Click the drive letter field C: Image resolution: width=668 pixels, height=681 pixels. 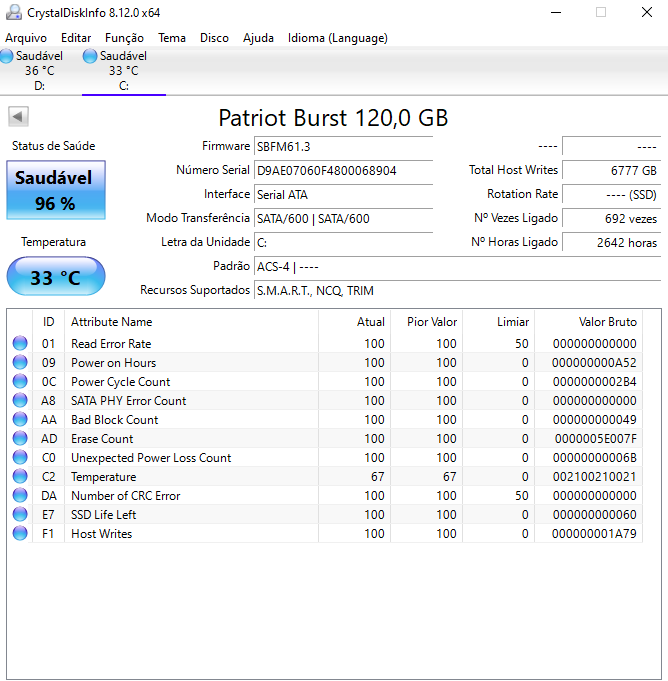click(x=343, y=242)
